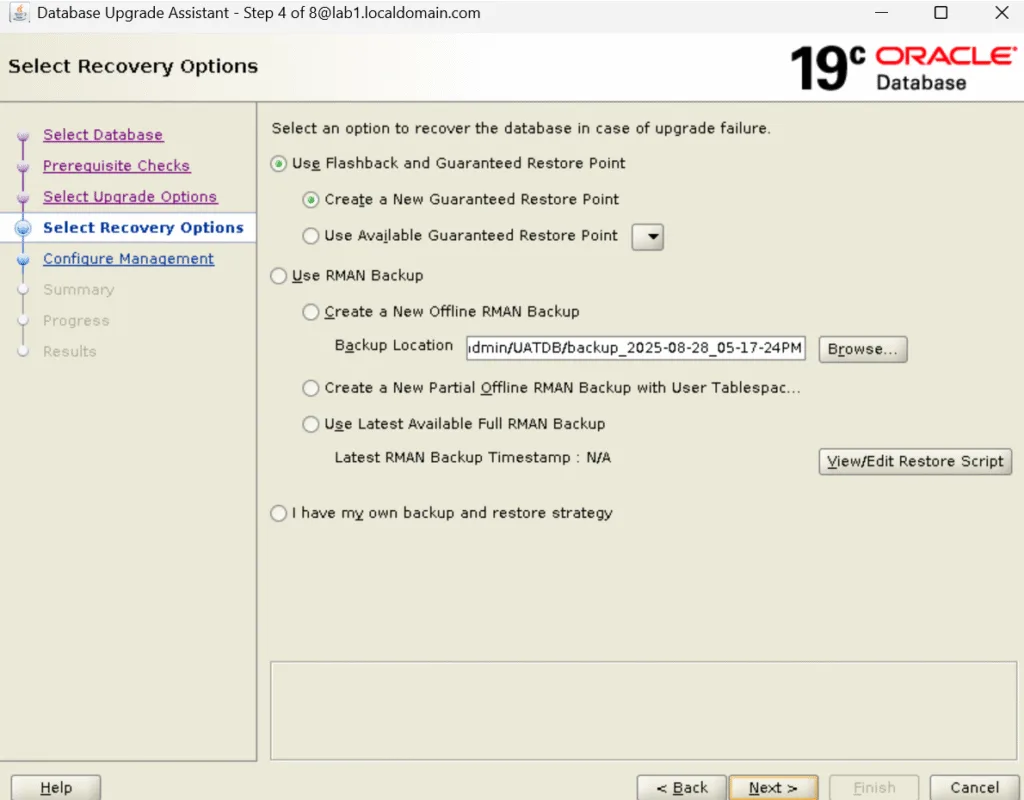Open the Prerequisite Checks step link

click(x=116, y=166)
